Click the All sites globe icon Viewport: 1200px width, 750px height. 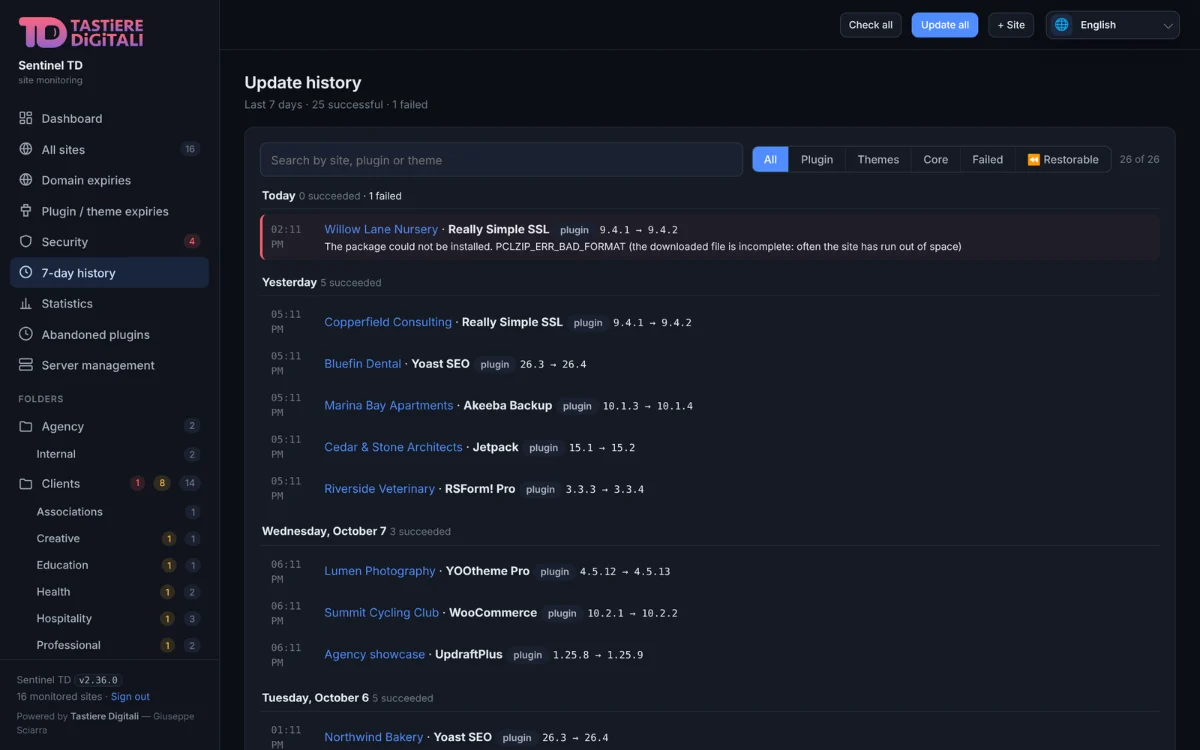coord(26,149)
